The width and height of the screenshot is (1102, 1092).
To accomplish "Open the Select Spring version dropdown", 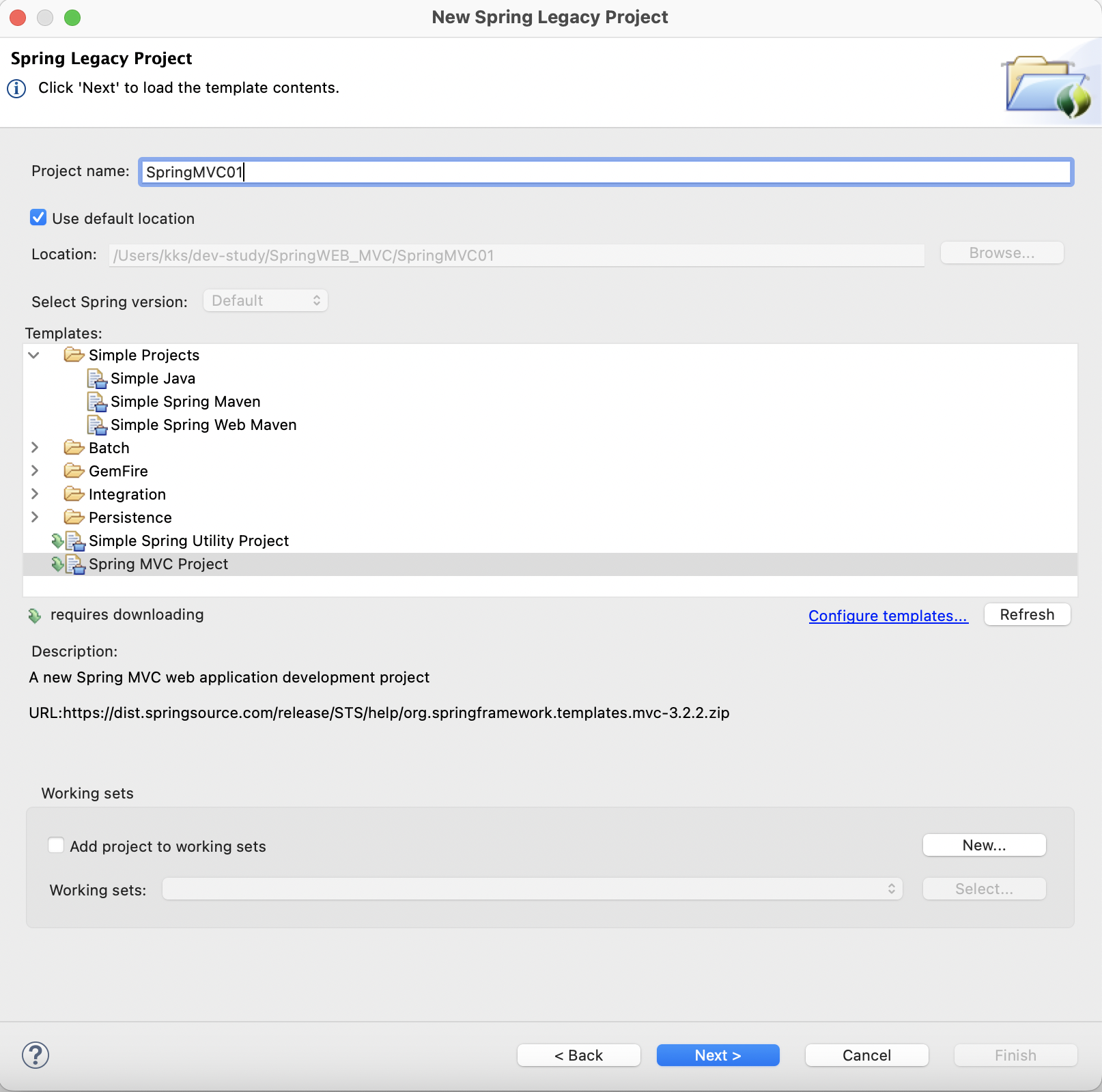I will tap(266, 301).
